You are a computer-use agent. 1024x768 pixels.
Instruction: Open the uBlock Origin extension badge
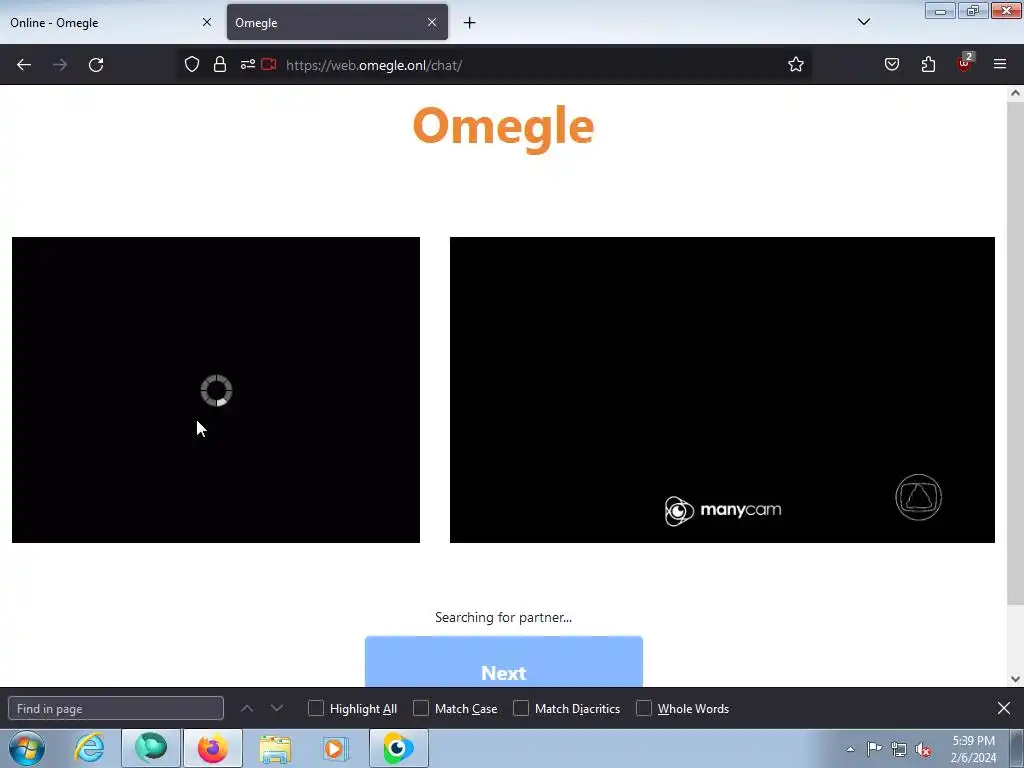[x=965, y=63]
